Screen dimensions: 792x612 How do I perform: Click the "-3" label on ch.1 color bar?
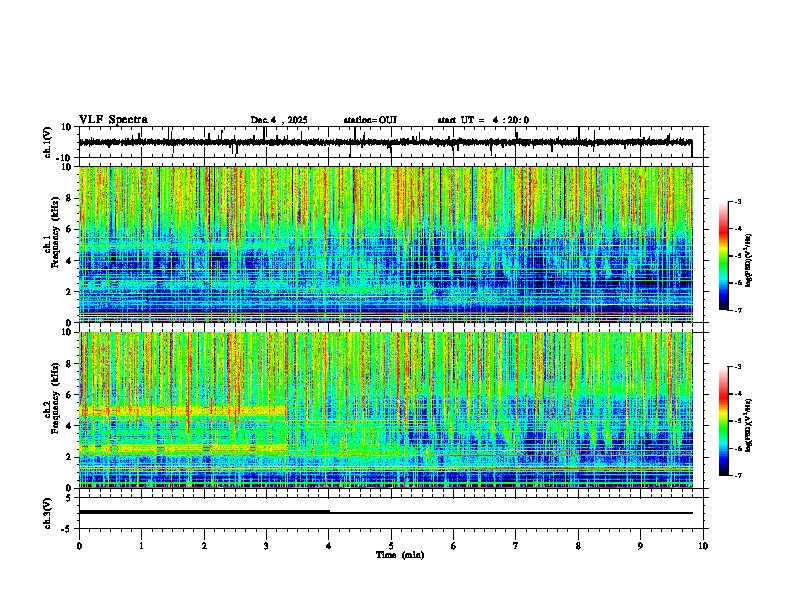click(738, 201)
